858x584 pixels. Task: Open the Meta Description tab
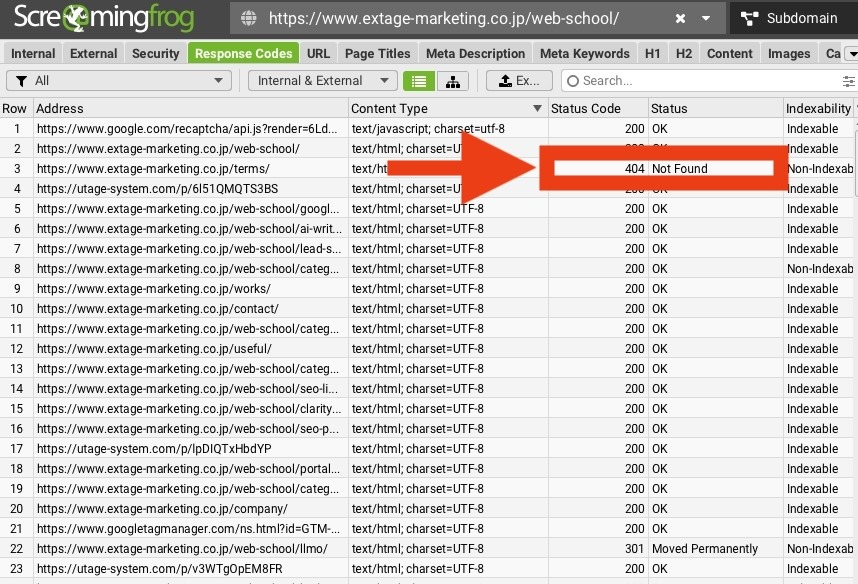pos(476,54)
